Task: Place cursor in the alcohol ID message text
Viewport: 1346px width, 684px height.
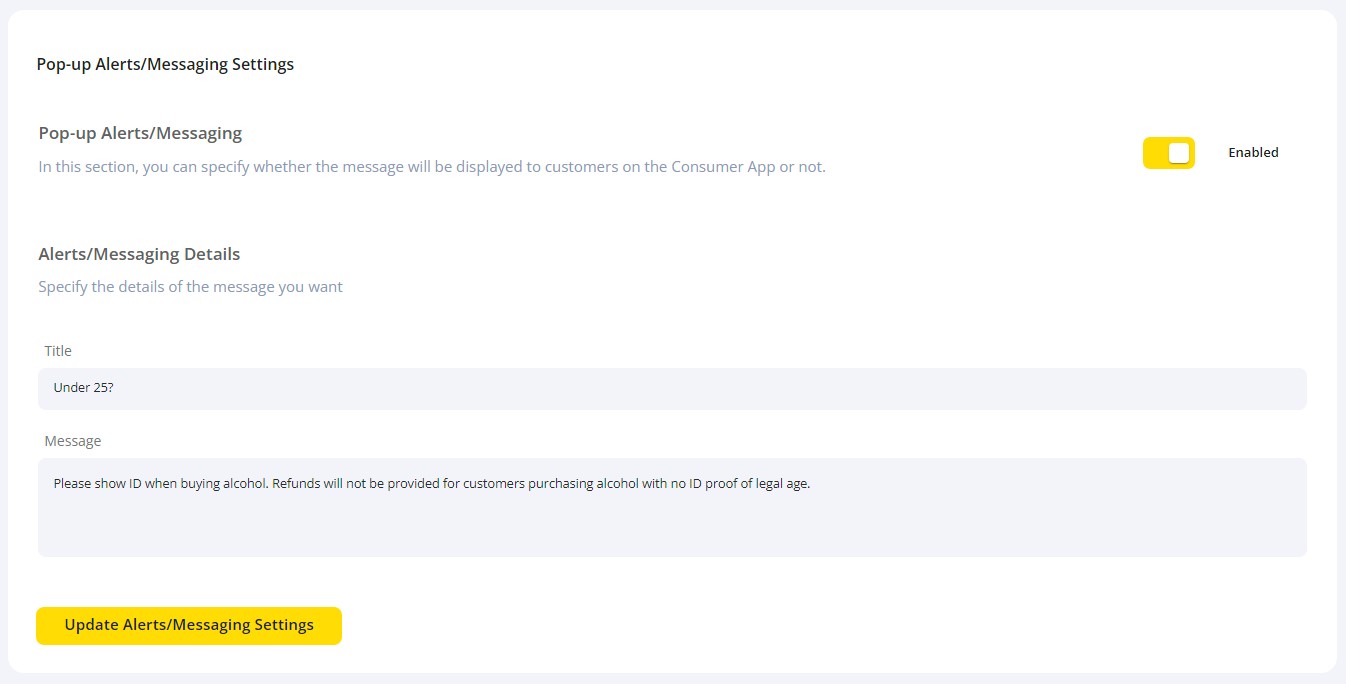Action: coord(432,483)
